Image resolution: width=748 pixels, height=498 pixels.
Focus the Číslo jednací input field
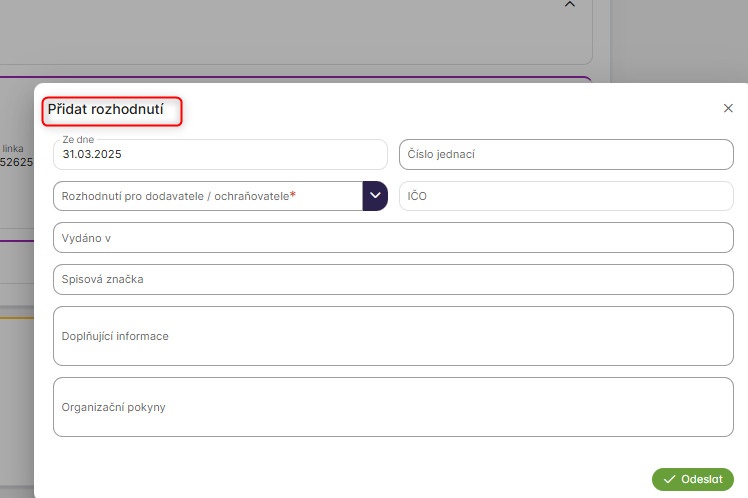click(566, 155)
